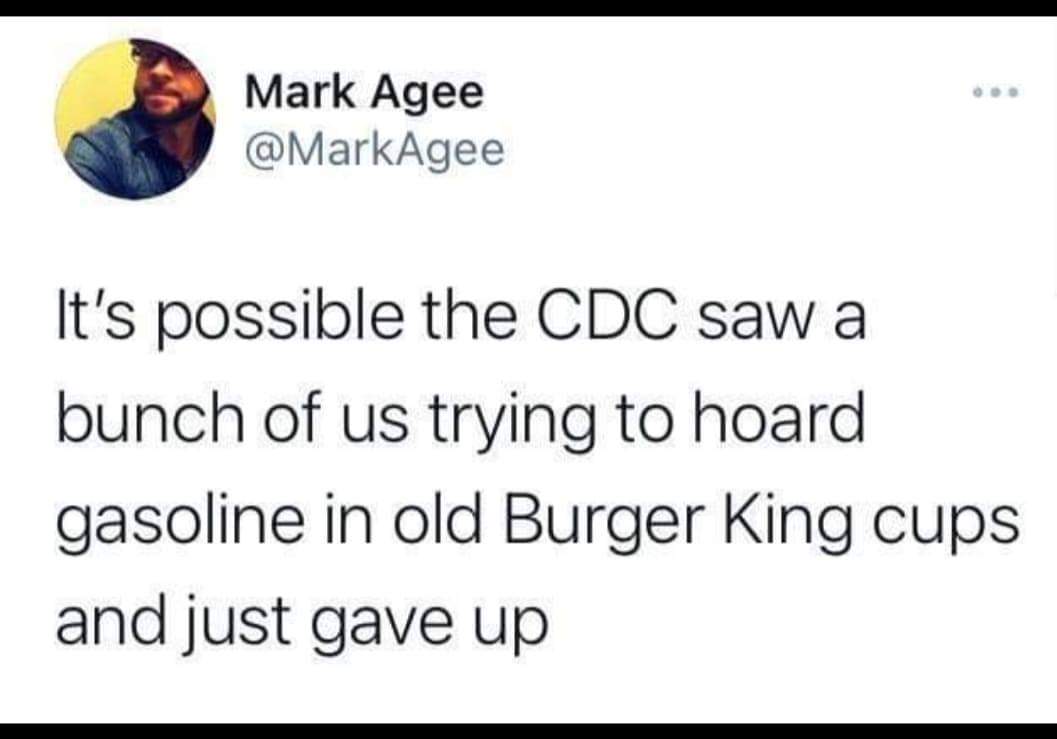The height and width of the screenshot is (739, 1057).
Task: Open the tweet by clicking its body text
Action: (537, 469)
